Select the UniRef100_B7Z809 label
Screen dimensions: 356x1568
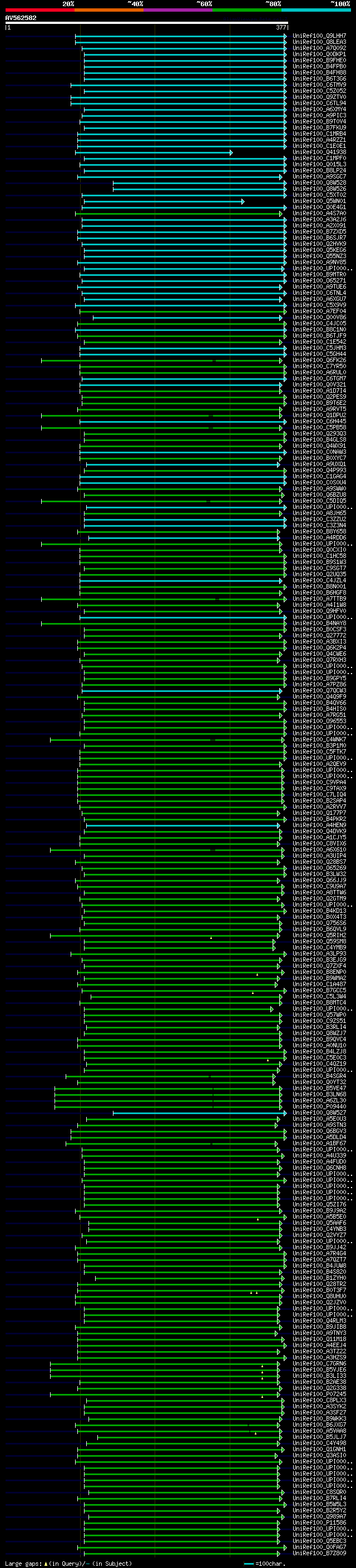pyautogui.click(x=319, y=1553)
